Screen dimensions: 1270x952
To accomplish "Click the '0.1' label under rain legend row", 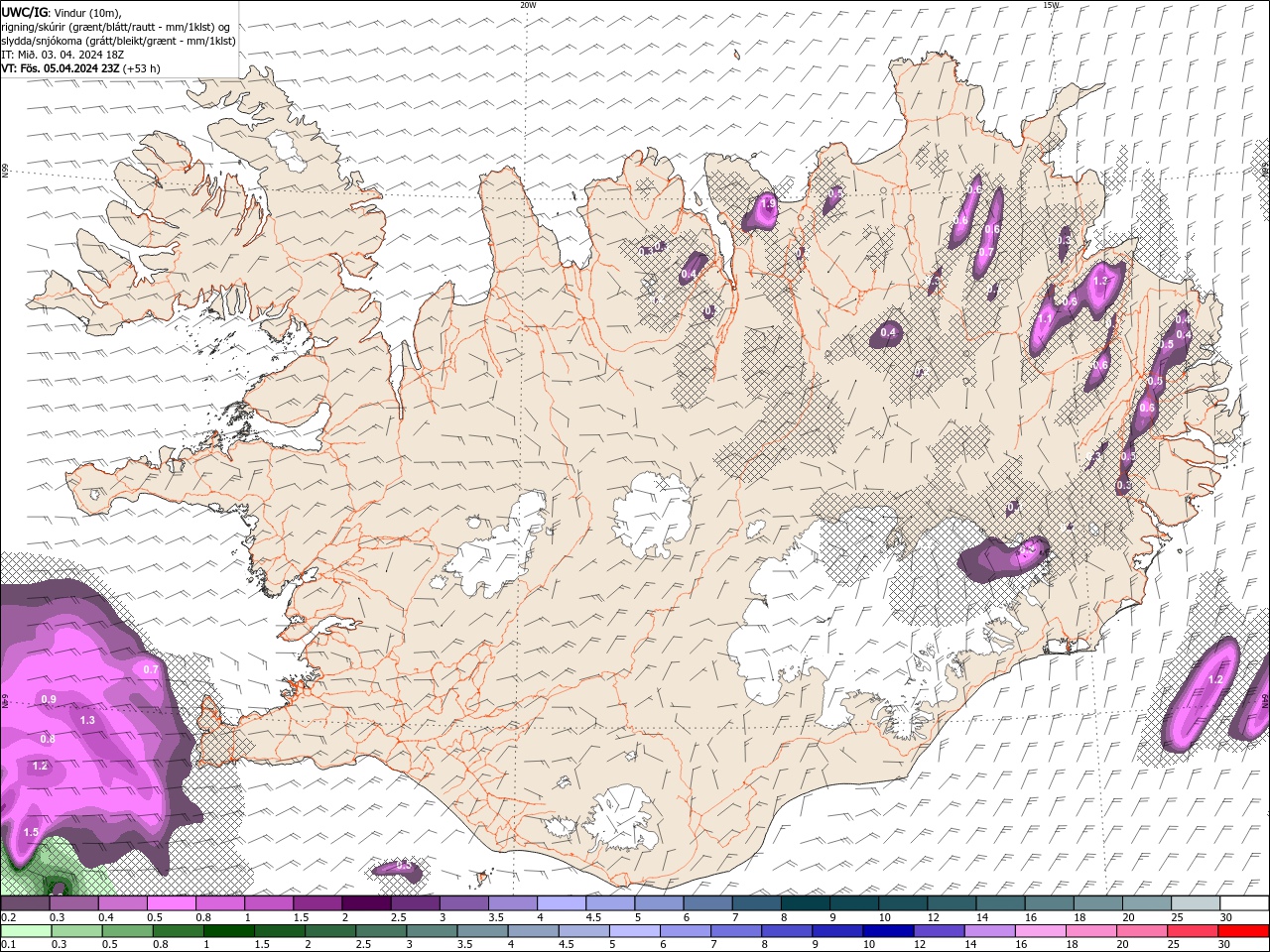I will (x=9, y=945).
